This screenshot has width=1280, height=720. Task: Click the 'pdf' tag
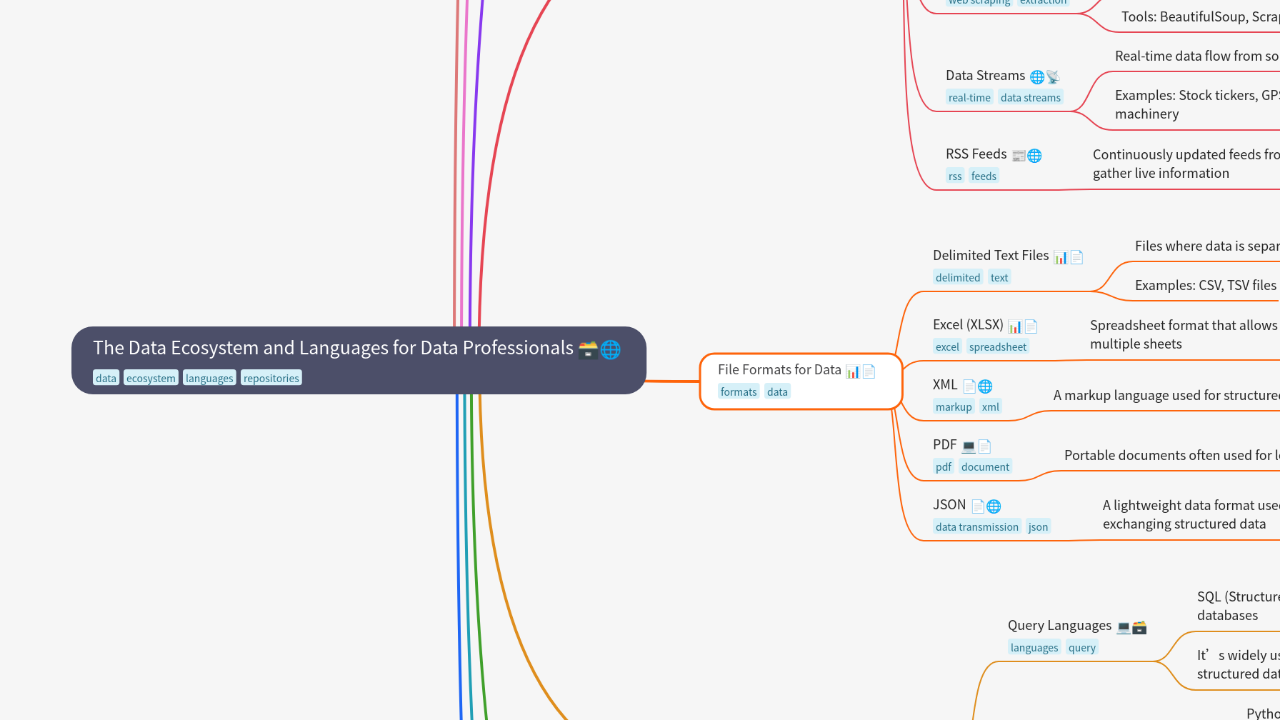(x=944, y=467)
